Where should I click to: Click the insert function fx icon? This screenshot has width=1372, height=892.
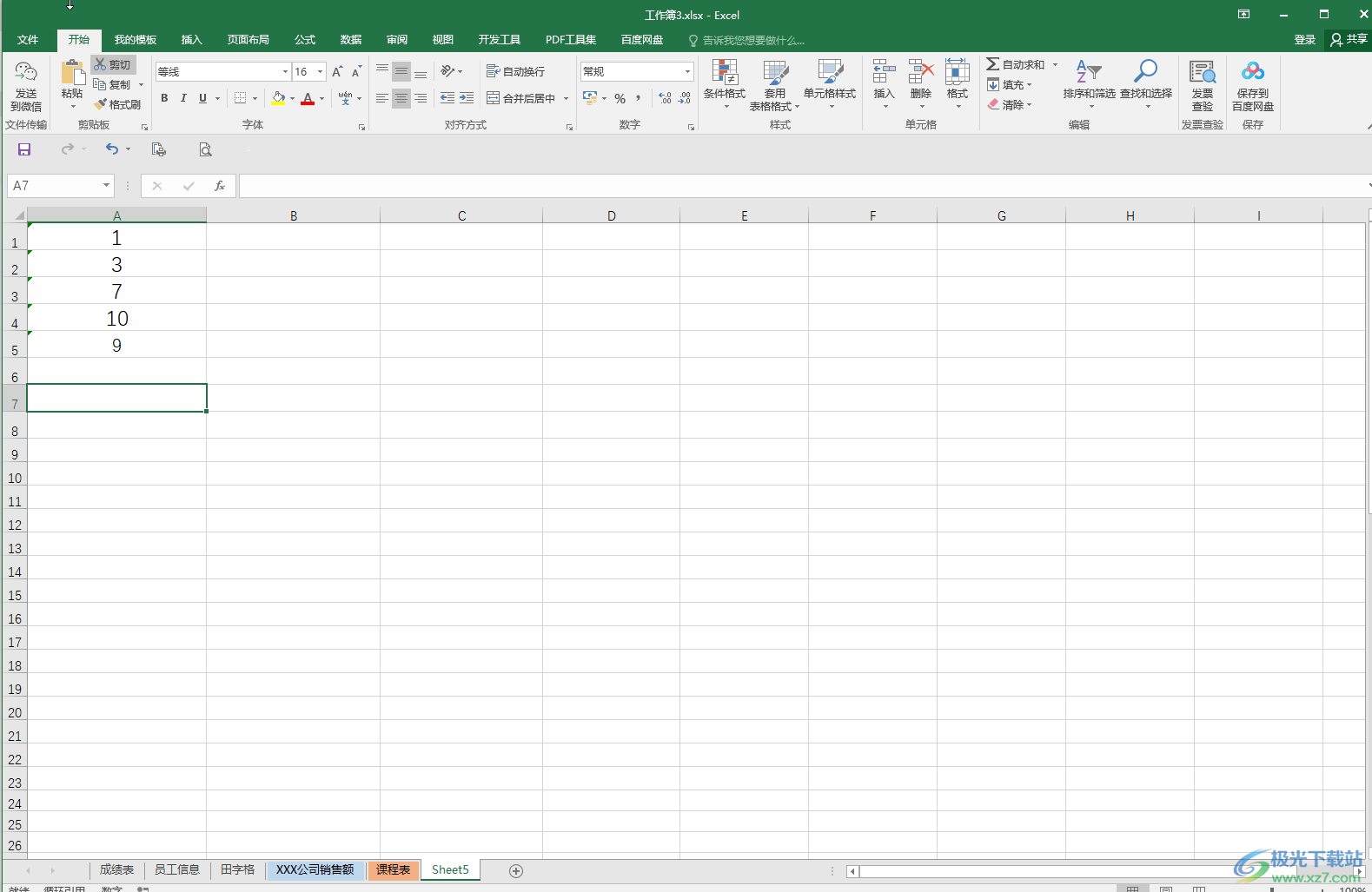tap(220, 186)
